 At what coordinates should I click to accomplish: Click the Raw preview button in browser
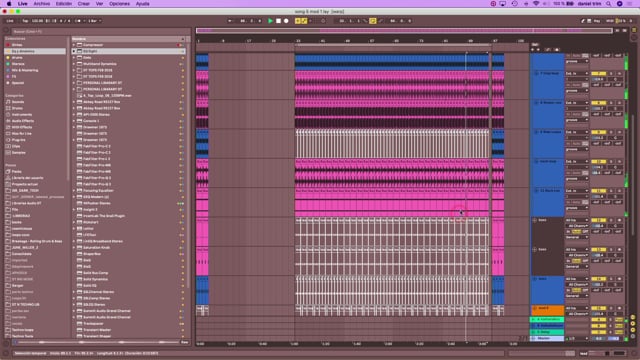point(184,342)
